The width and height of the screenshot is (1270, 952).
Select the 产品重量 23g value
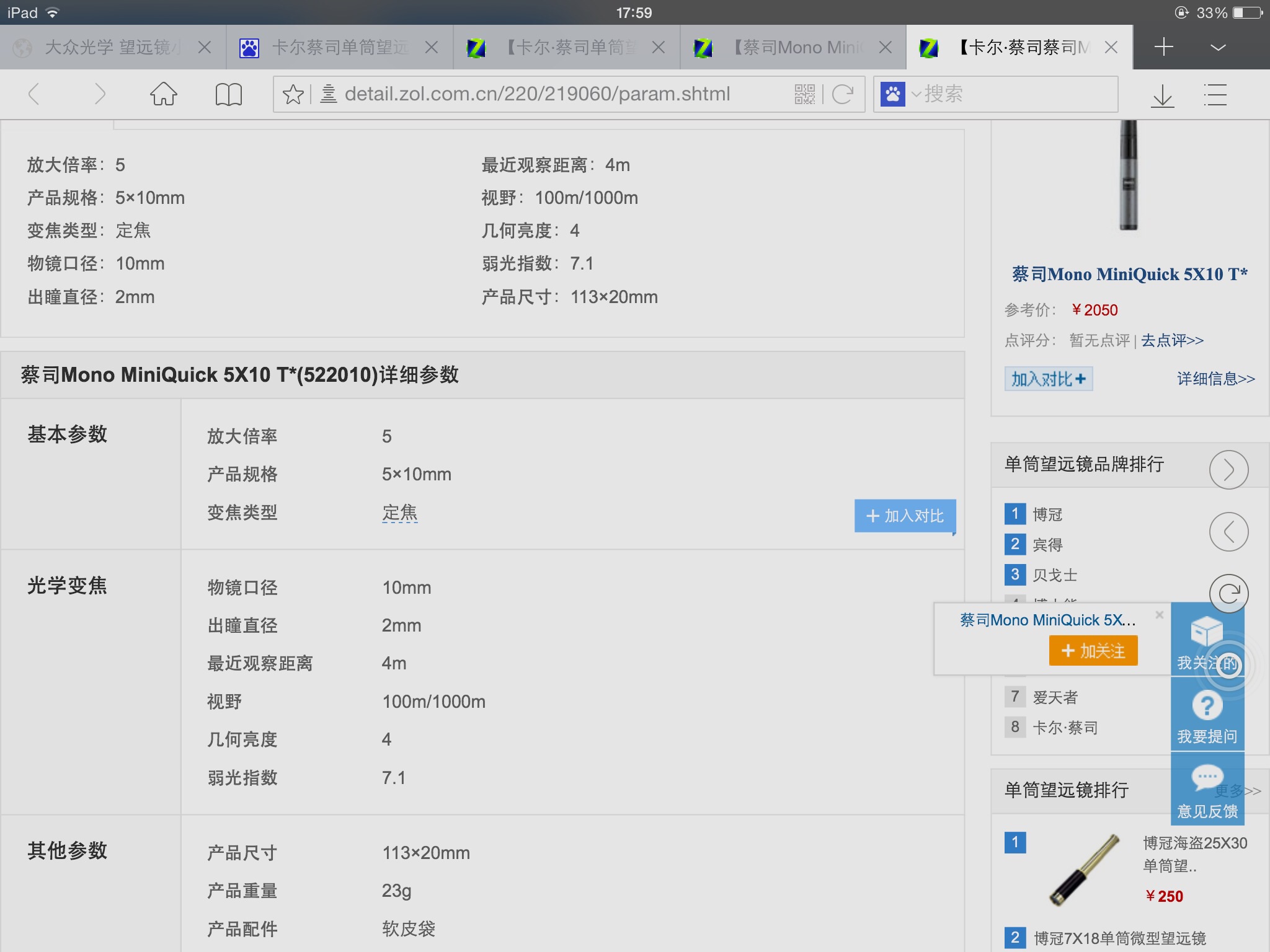[x=396, y=891]
